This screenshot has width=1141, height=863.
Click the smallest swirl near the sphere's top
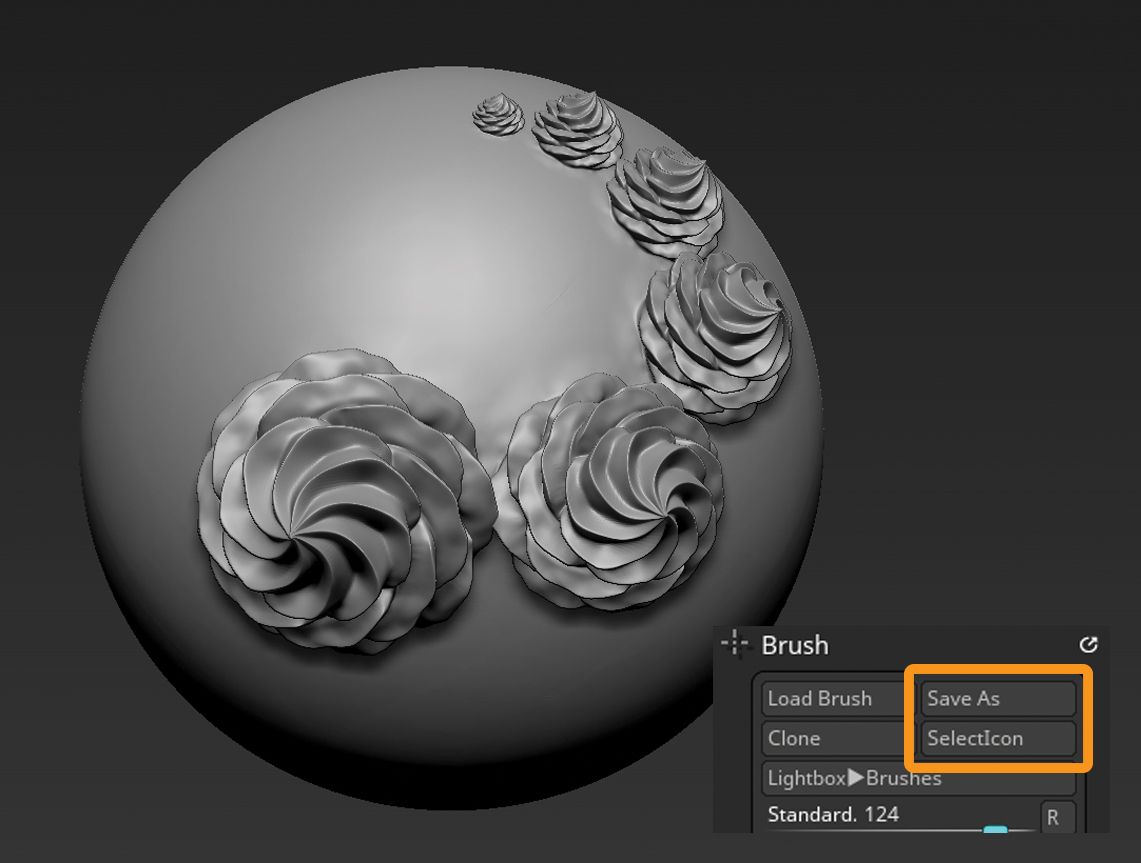[x=497, y=113]
